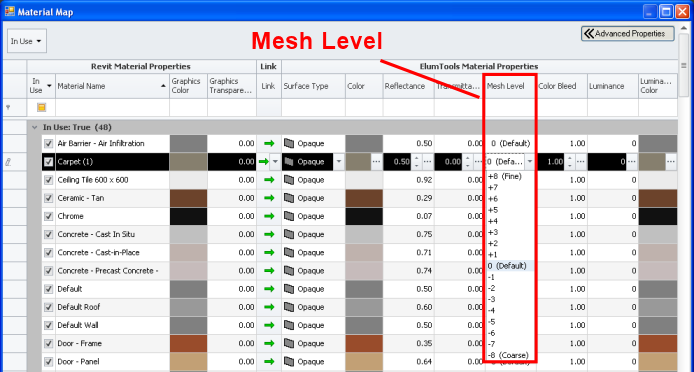Screen dimensions: 694x372
Task: Uncheck the Ceiling Tile 600 x 600 checkbox
Action: [x=49, y=180]
